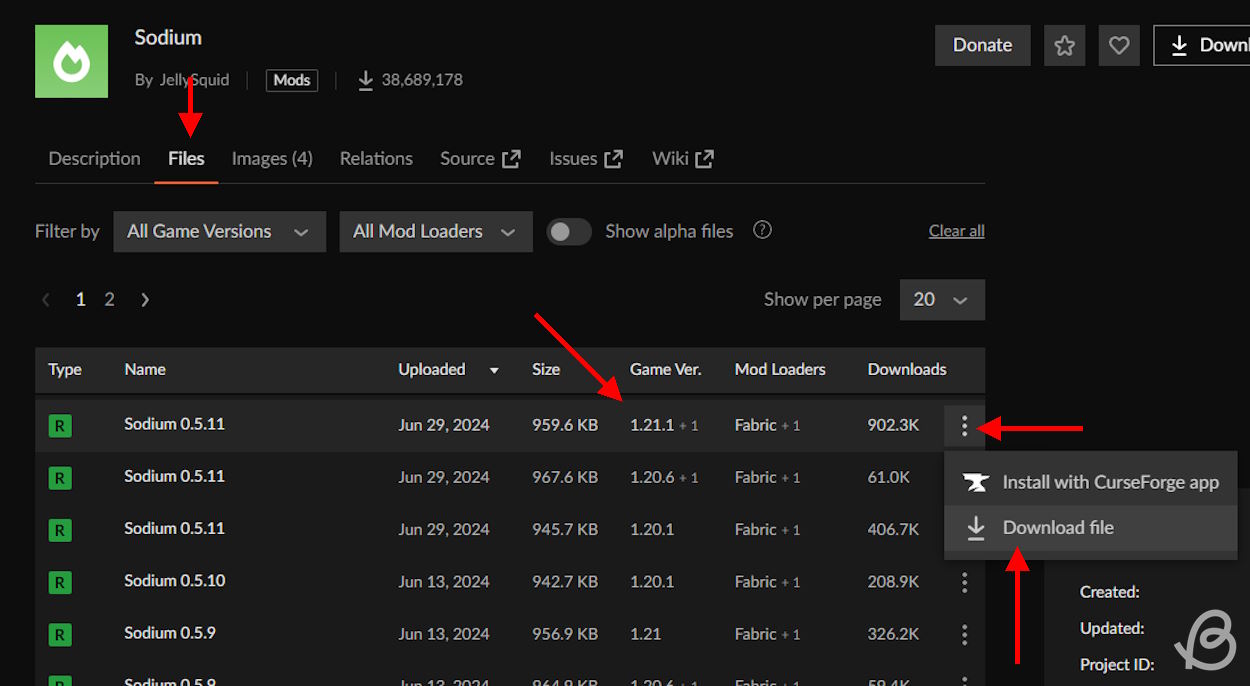The height and width of the screenshot is (686, 1250).
Task: Click the Sodium mod flame logo
Action: coord(71,61)
